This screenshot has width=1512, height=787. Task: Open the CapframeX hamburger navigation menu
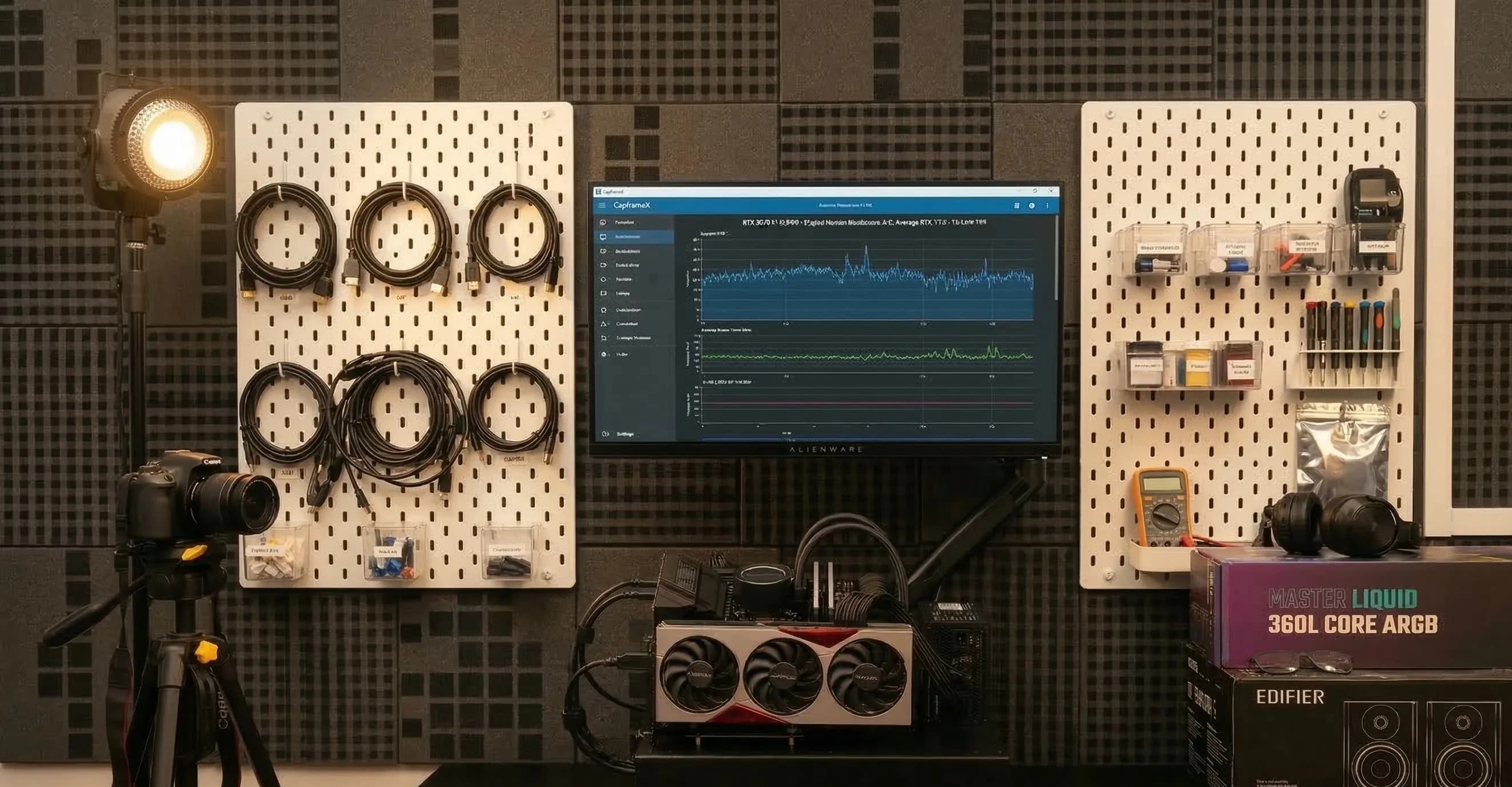click(603, 205)
